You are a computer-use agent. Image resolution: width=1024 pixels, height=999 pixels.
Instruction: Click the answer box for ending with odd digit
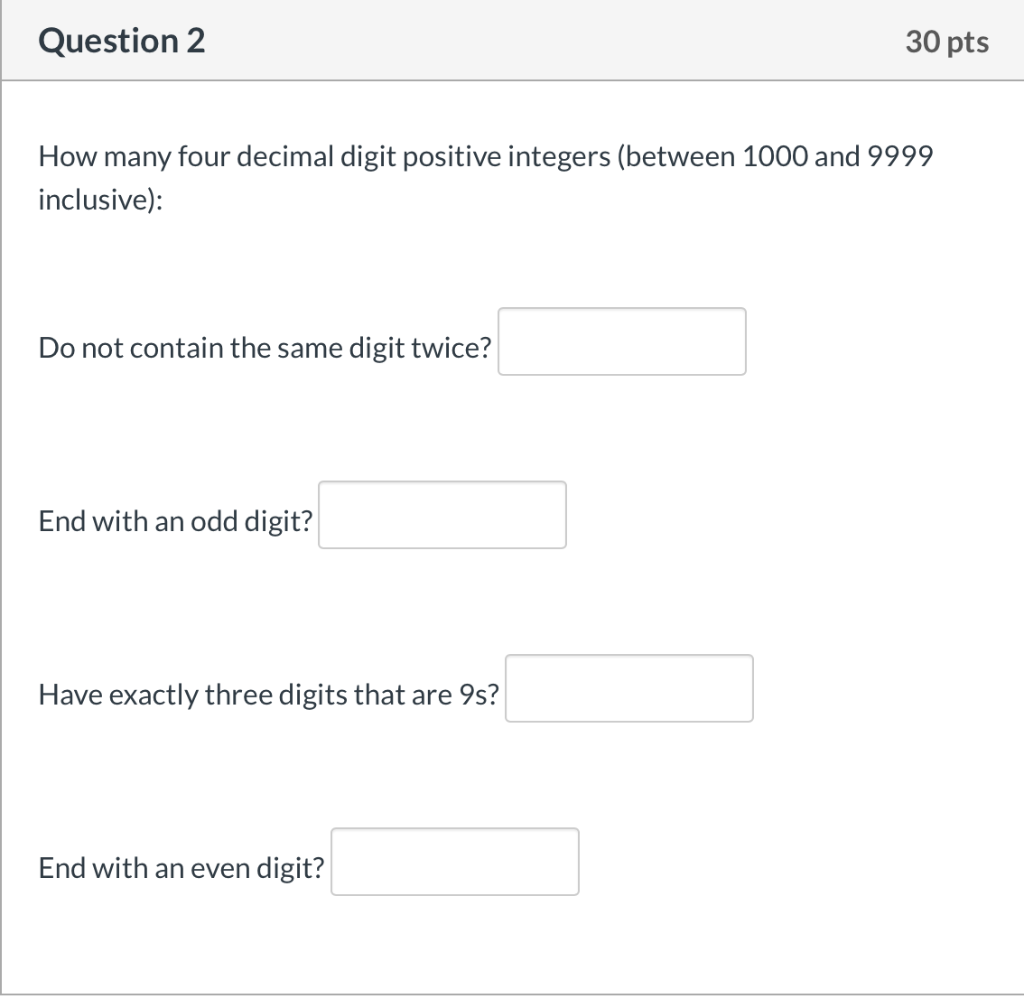pos(442,514)
